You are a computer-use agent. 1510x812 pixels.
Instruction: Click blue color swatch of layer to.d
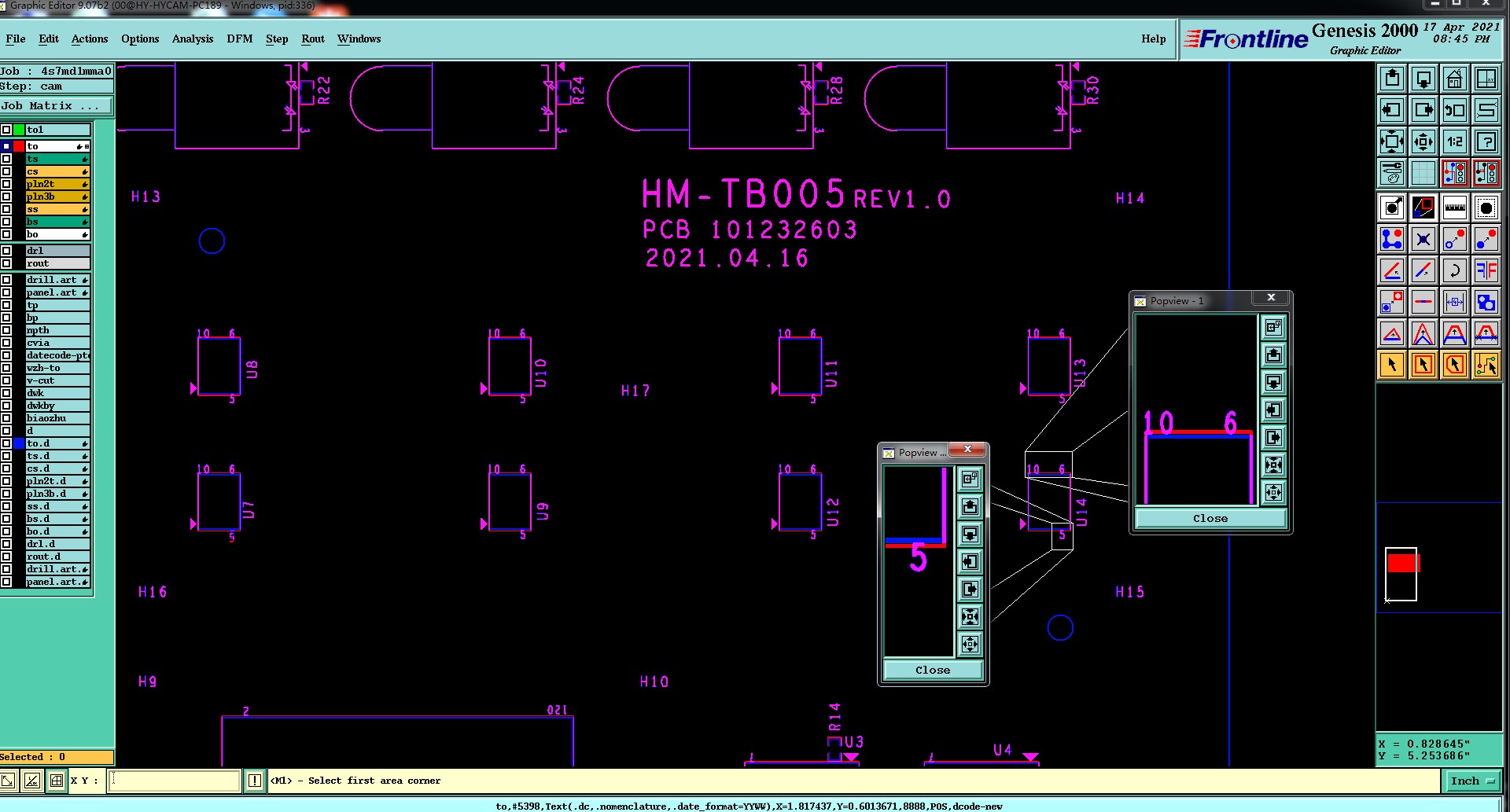click(x=19, y=443)
